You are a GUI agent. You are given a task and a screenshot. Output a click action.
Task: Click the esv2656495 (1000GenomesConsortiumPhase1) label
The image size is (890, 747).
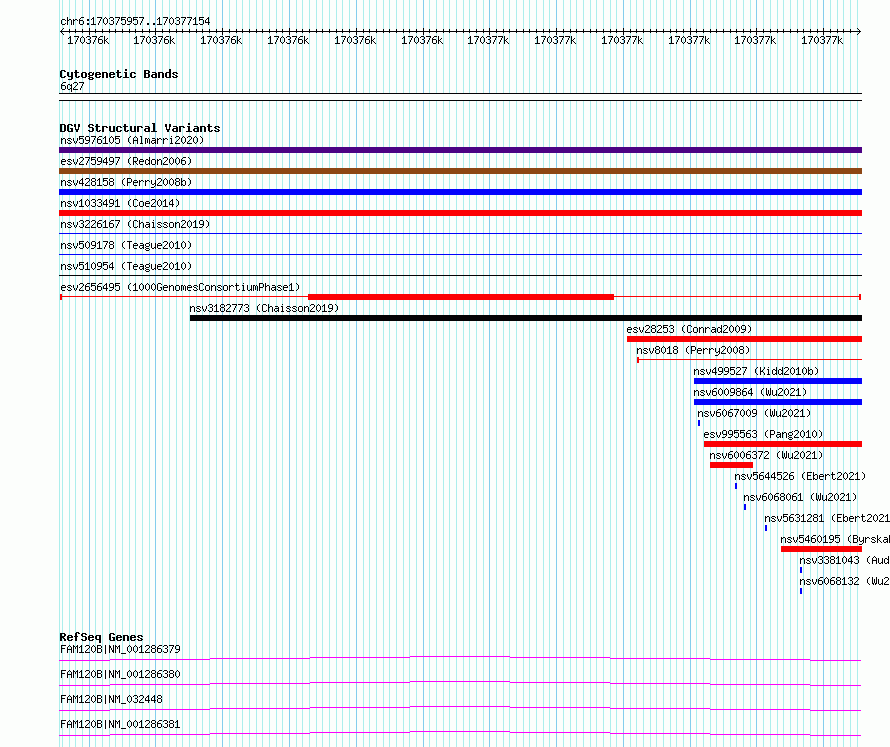(180, 287)
